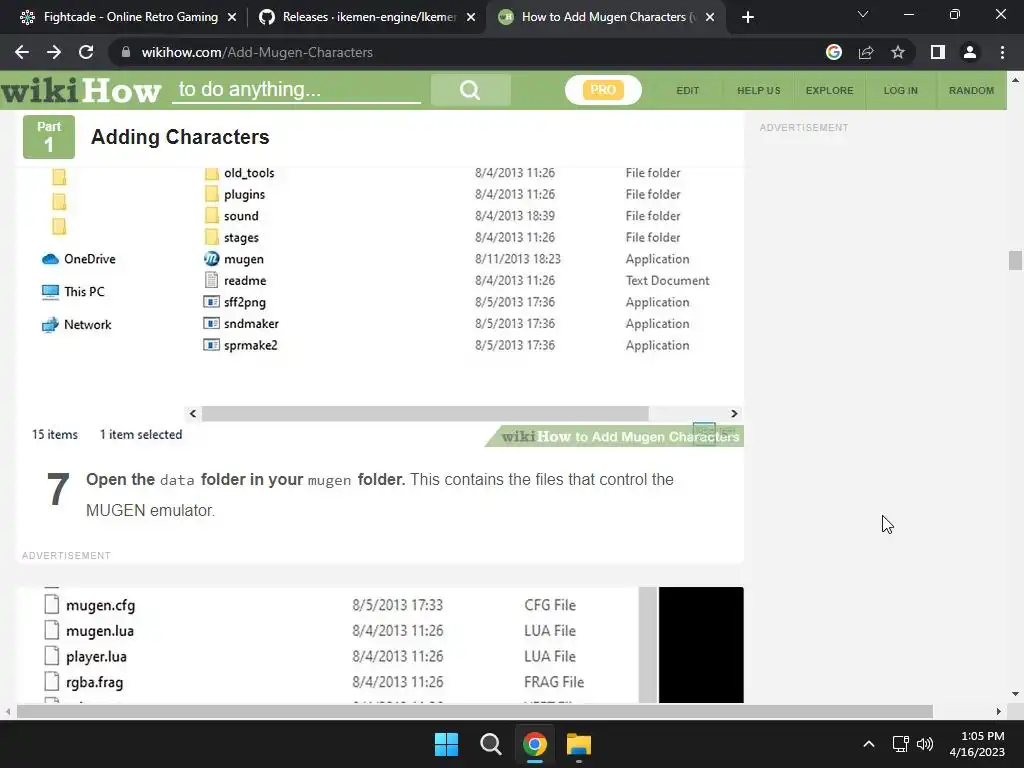Click the LOG IN link
The image size is (1024, 768).
point(901,91)
